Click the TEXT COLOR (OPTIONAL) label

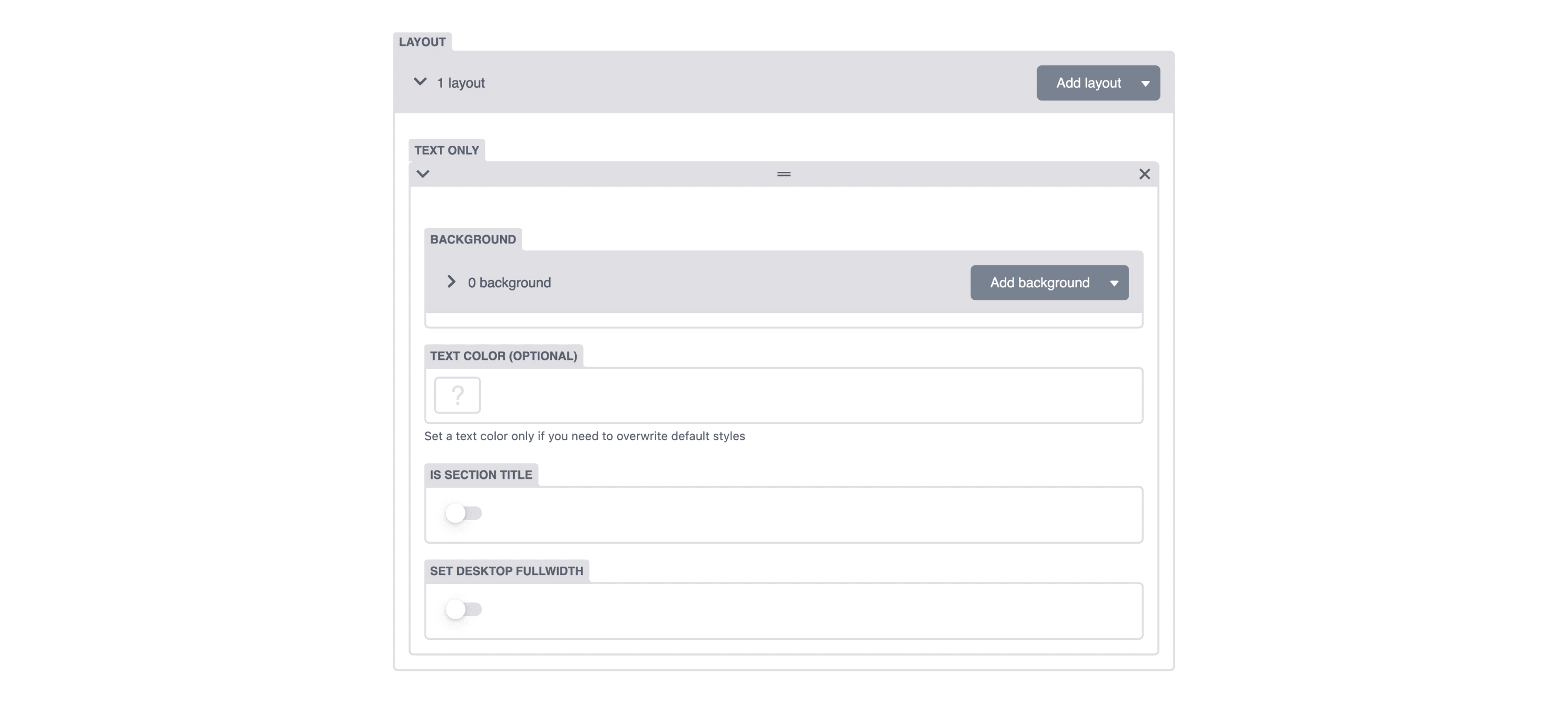[503, 356]
